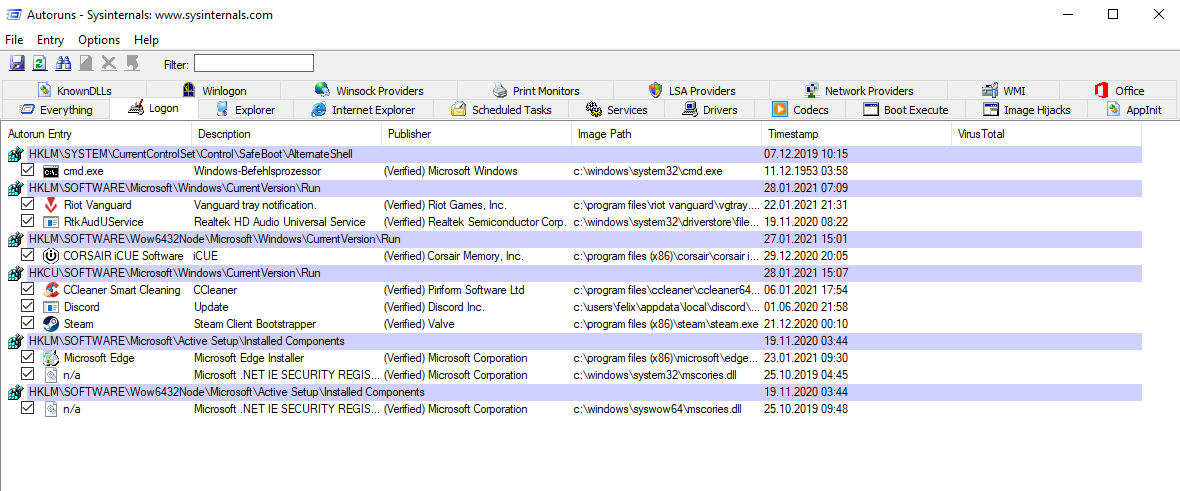This screenshot has height=491, width=1180.
Task: Click the Properties toolbar icon
Action: pyautogui.click(x=86, y=63)
